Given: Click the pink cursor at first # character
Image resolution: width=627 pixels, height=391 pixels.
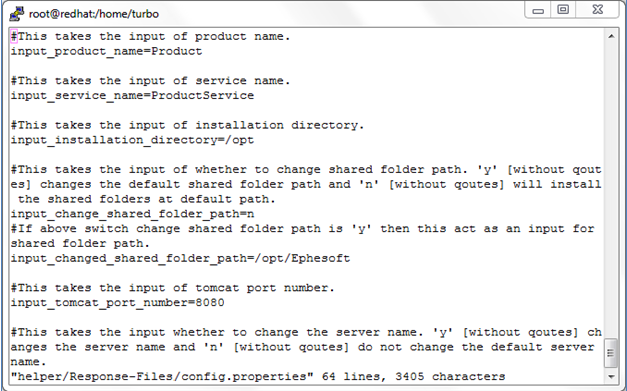Looking at the screenshot, I should (x=14, y=36).
